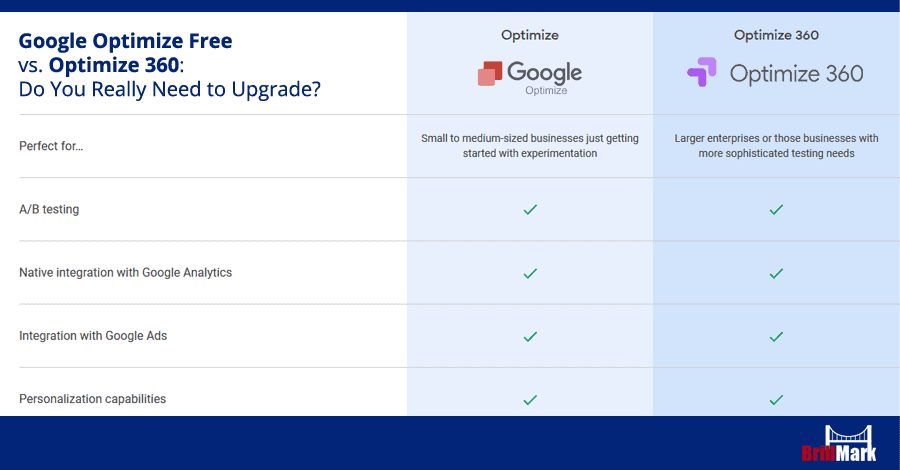Click the A/B testing checkmark under Optimize 360
This screenshot has height=470, width=900.
point(776,209)
